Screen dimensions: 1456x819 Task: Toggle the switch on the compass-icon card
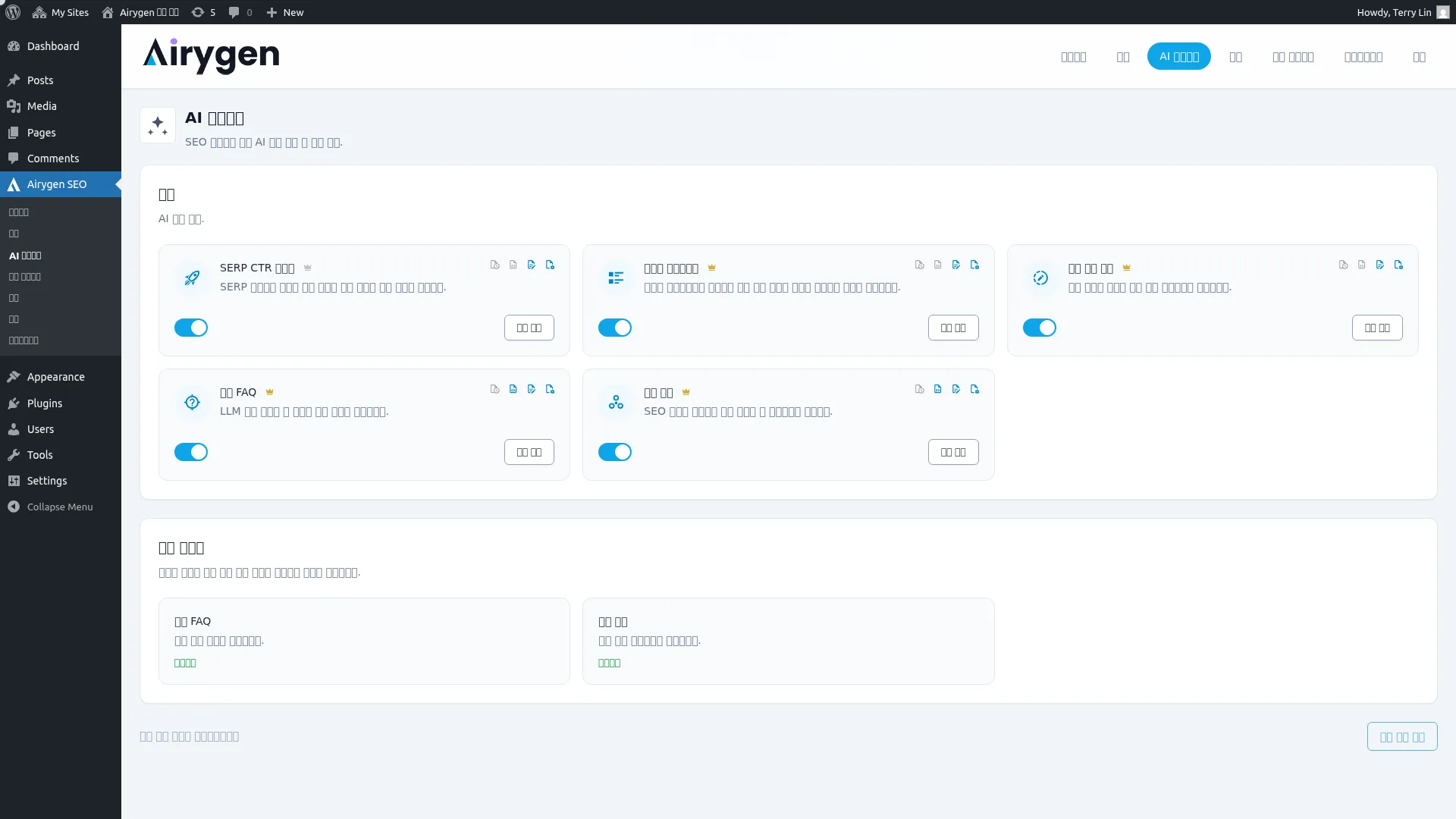1040,328
